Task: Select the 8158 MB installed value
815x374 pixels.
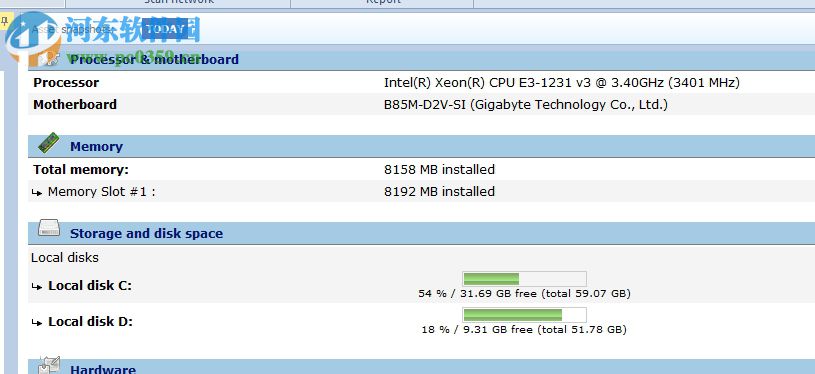Action: [x=439, y=169]
